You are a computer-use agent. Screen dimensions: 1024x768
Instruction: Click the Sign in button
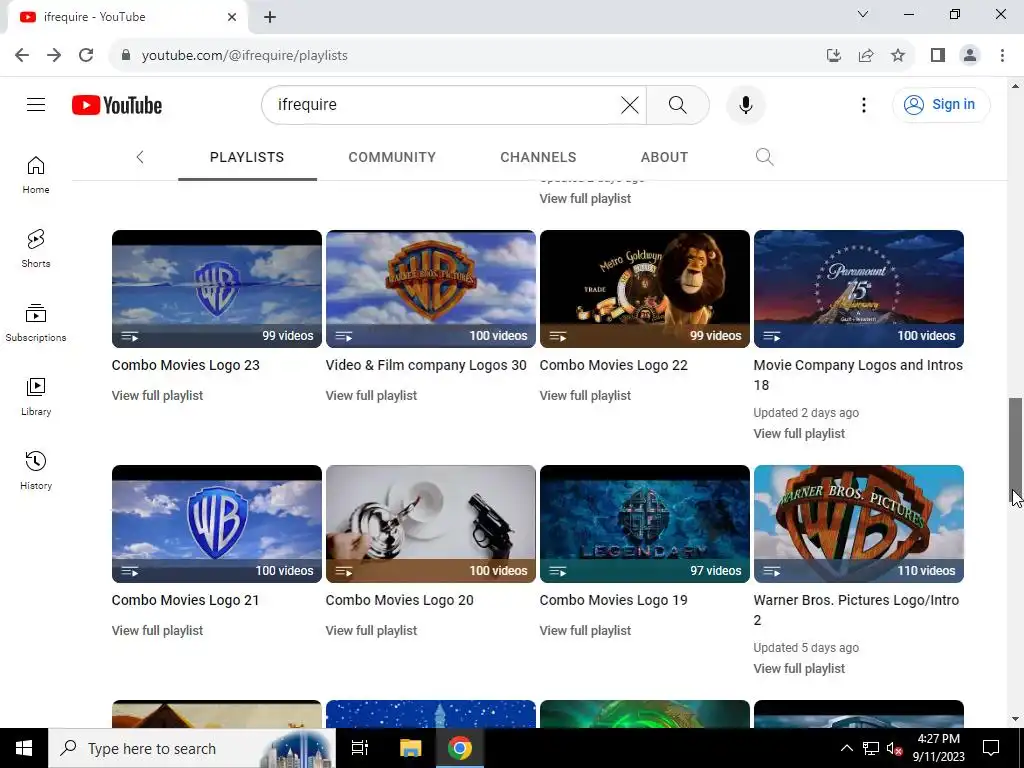940,104
